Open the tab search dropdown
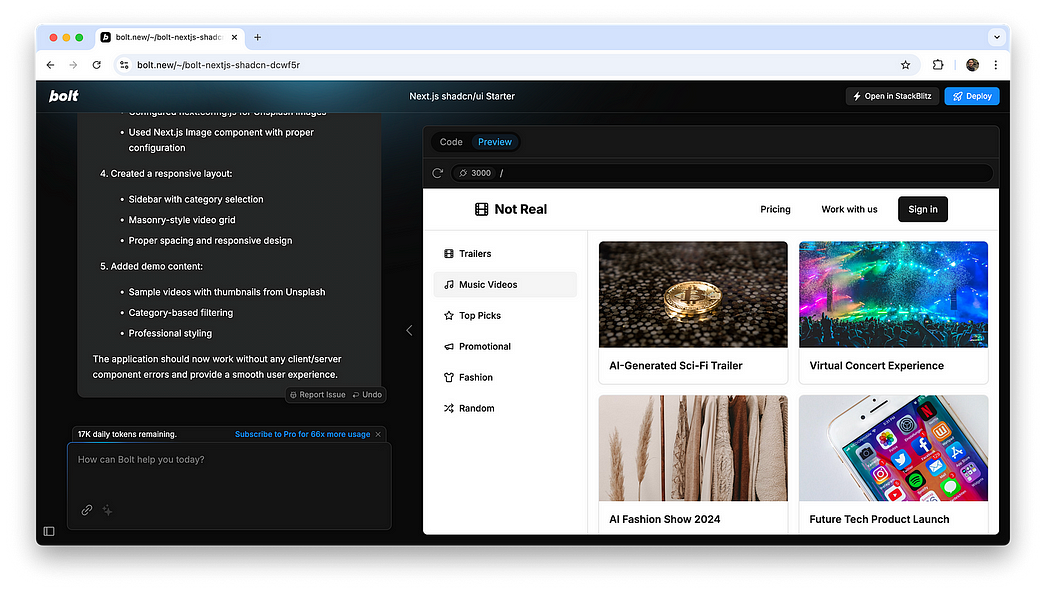Image resolution: width=1046 pixels, height=593 pixels. click(x=997, y=37)
